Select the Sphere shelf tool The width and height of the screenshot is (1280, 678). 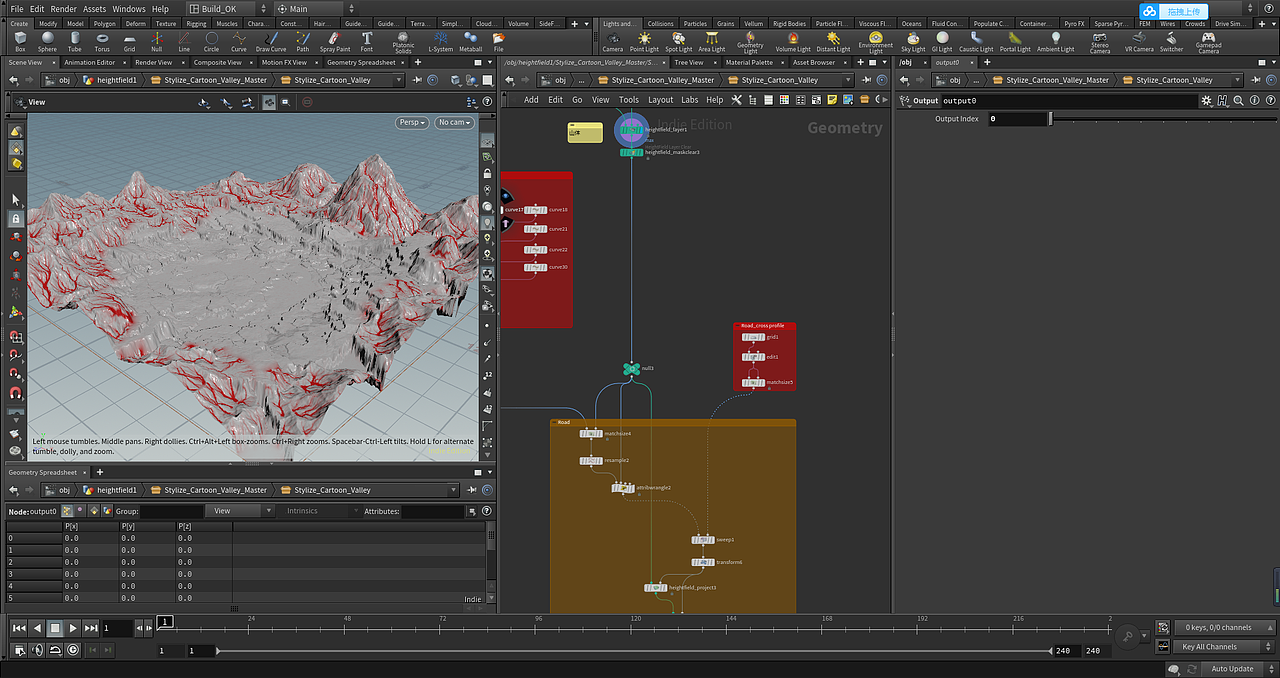tap(47, 41)
